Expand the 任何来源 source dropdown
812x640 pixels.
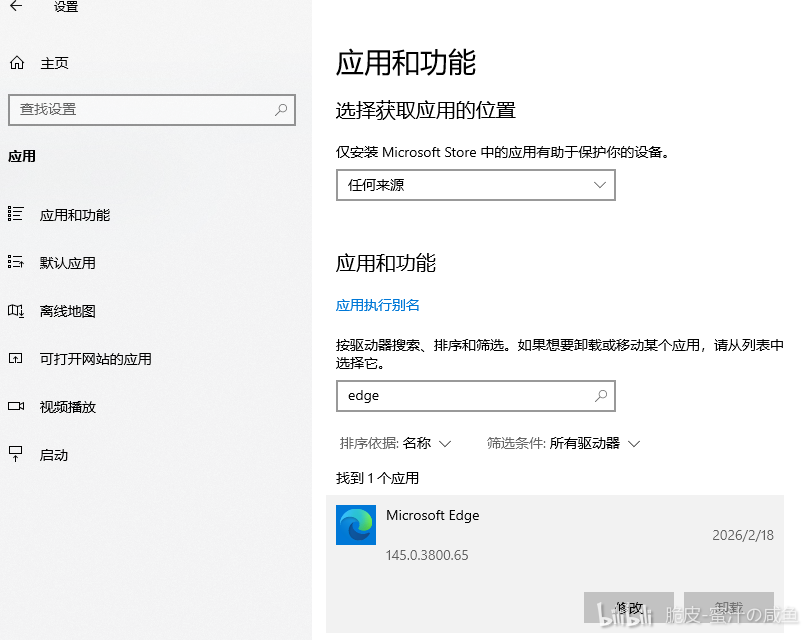click(x=475, y=185)
